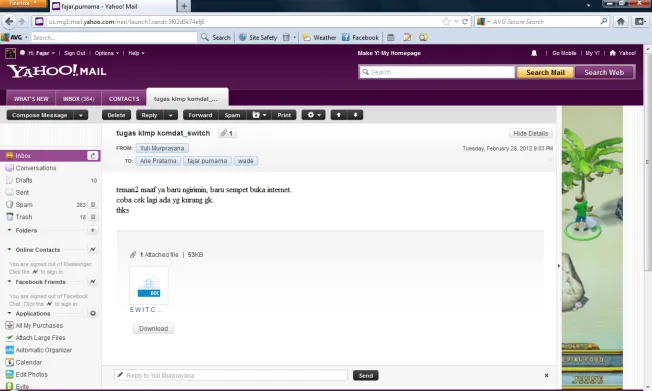Sign in to Facebook Friends chat icon
Image resolution: width=652 pixels, height=391 pixels.
pyautogui.click(x=93, y=282)
